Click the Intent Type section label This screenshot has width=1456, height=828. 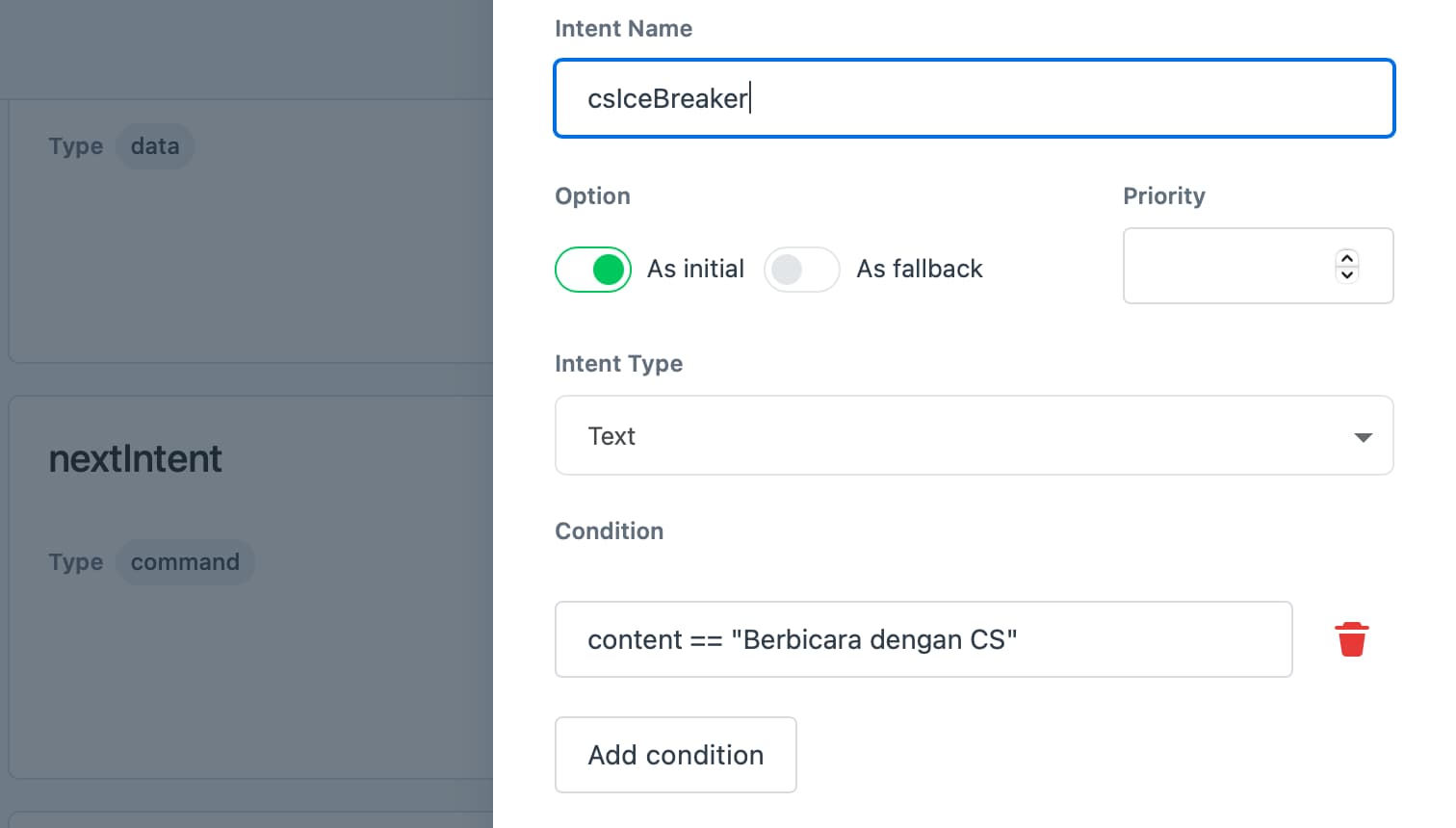tap(618, 364)
